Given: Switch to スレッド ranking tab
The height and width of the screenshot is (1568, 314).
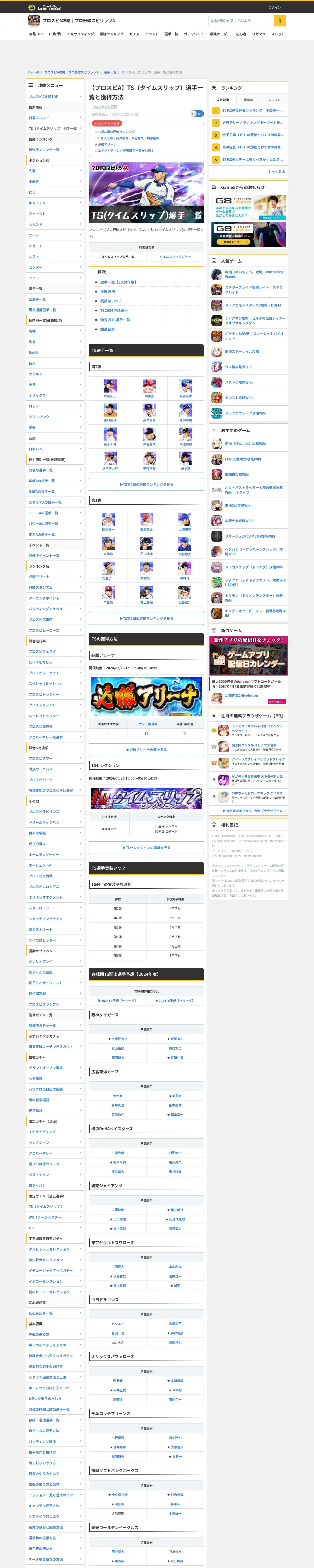Looking at the screenshot, I should 274,100.
